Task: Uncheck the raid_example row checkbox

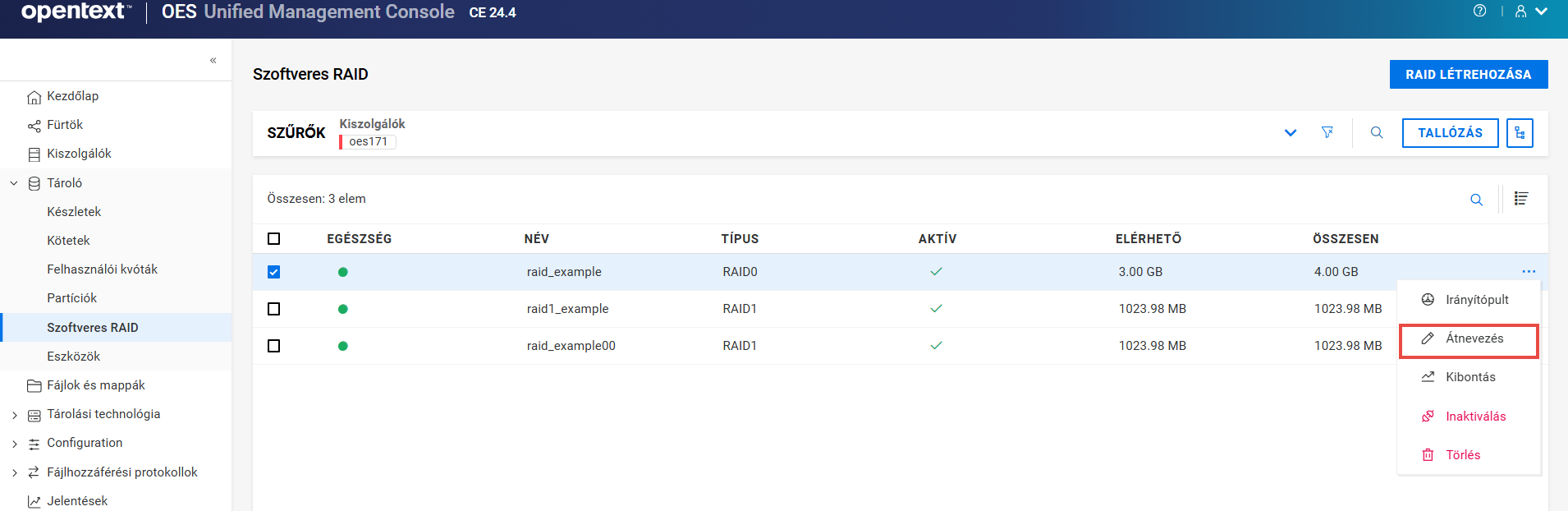Action: 274,272
